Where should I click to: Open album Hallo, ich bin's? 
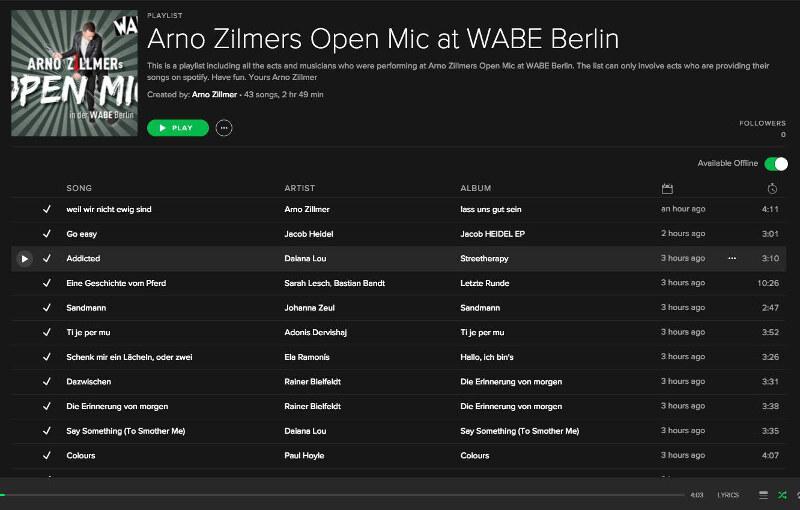(x=487, y=357)
